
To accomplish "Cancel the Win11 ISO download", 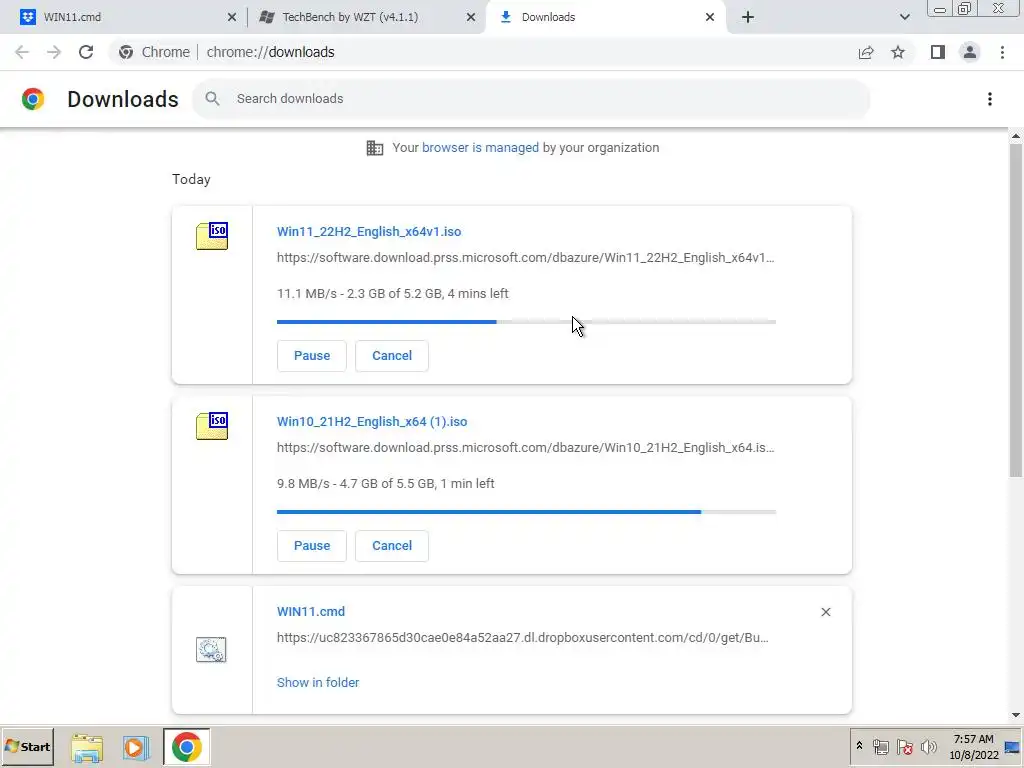I will [x=392, y=356].
